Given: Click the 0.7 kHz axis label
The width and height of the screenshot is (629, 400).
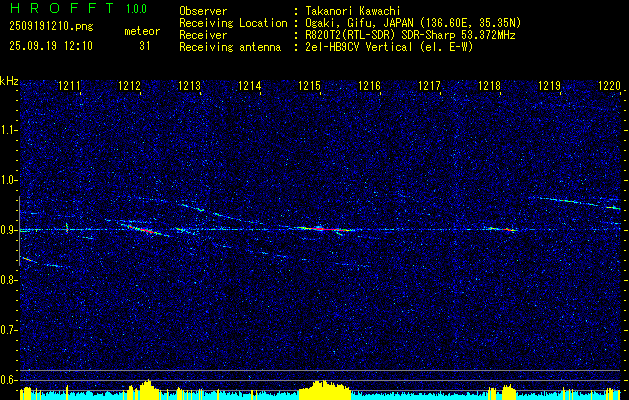Looking at the screenshot, I should tap(9, 330).
